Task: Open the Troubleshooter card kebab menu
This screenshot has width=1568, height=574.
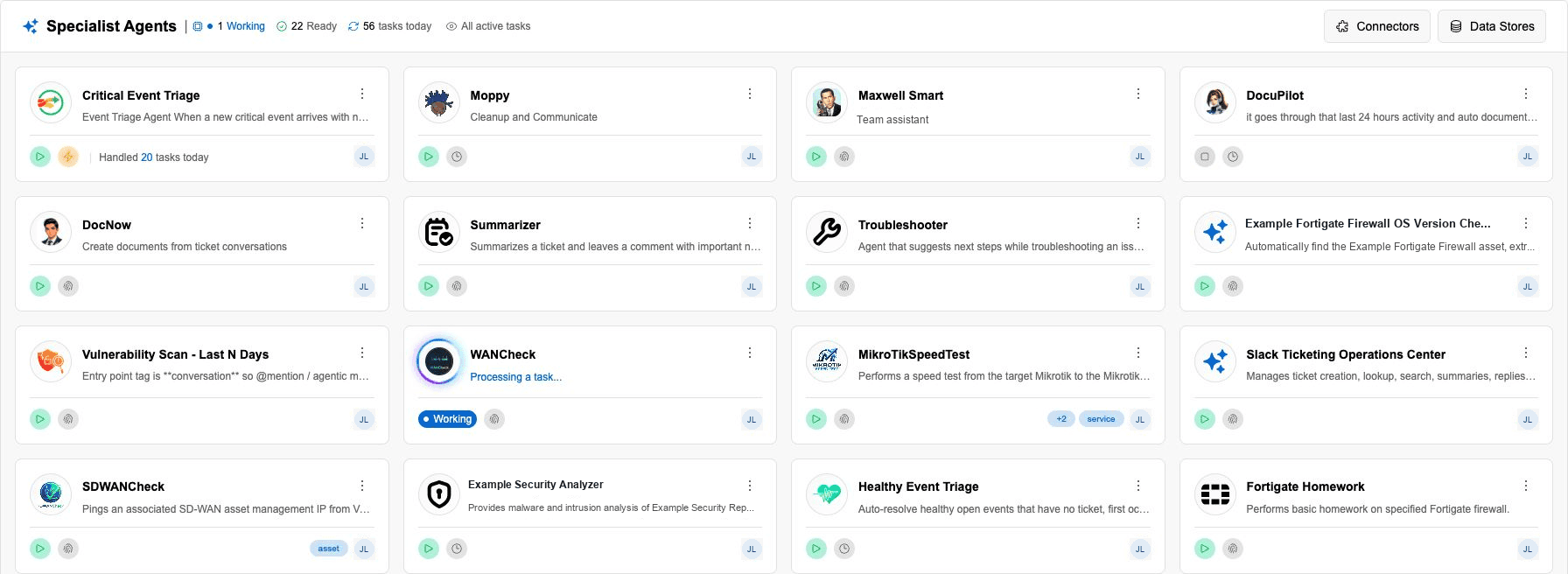Action: 1138,223
